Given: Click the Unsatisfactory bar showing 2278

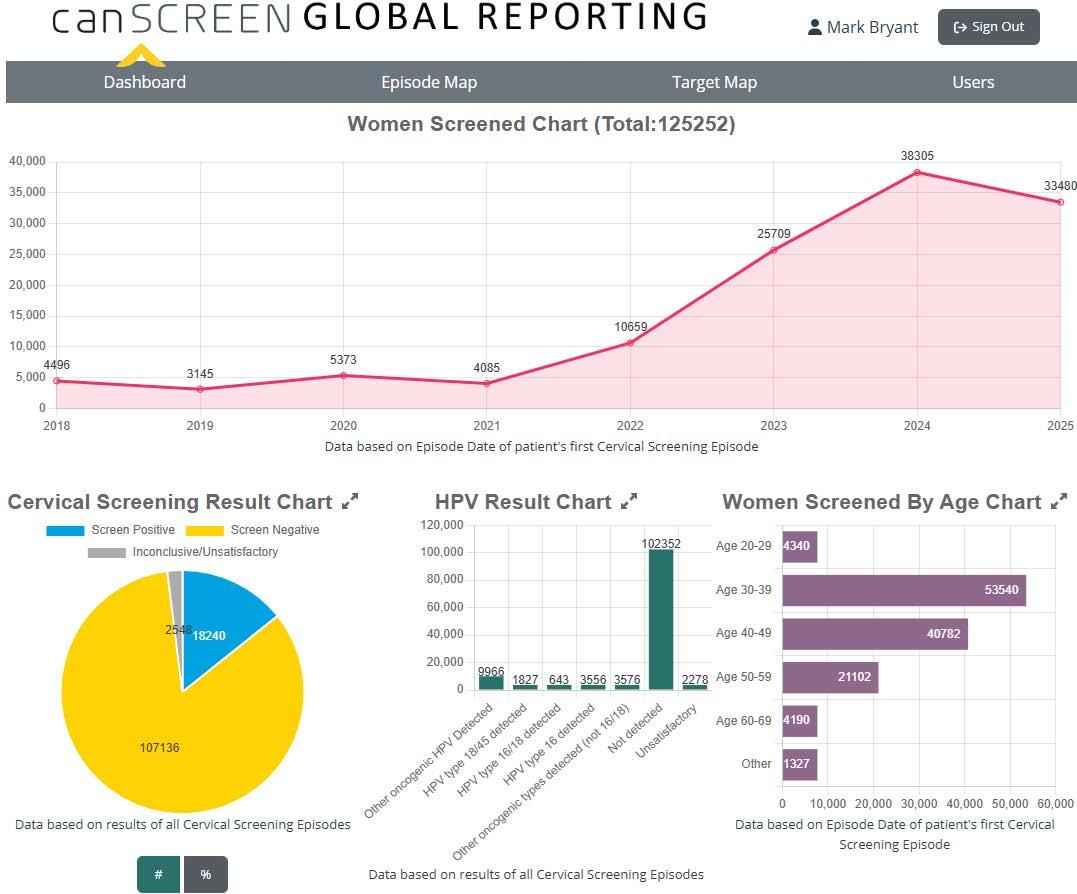Looking at the screenshot, I should [x=694, y=687].
